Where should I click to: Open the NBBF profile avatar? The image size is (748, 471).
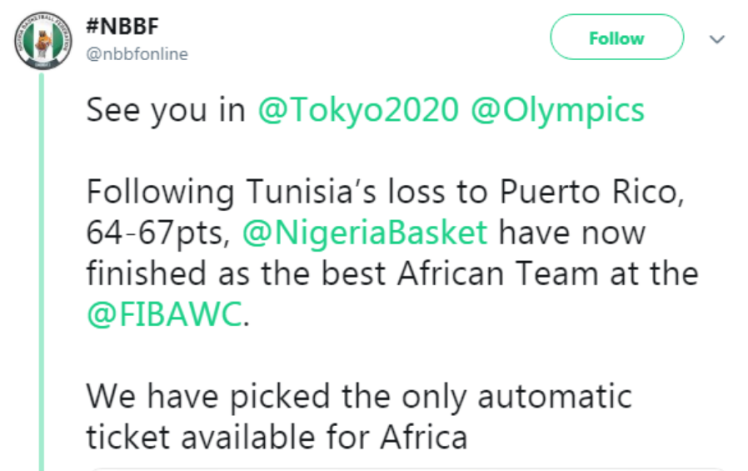click(43, 41)
